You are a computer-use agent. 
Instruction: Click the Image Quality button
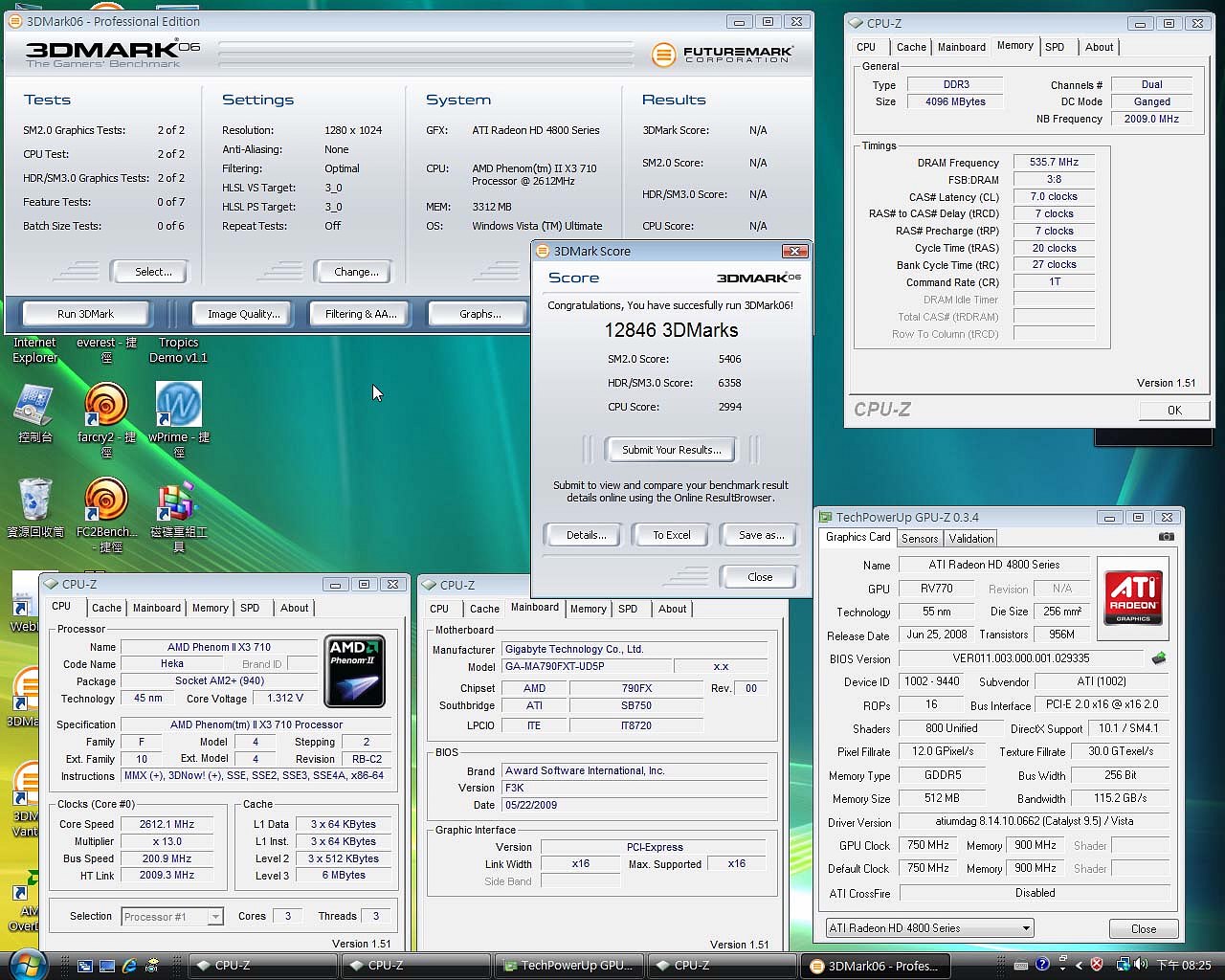(244, 314)
